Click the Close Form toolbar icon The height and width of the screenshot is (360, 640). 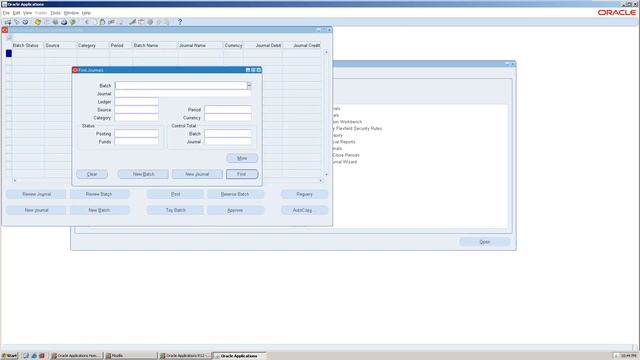coord(73,22)
